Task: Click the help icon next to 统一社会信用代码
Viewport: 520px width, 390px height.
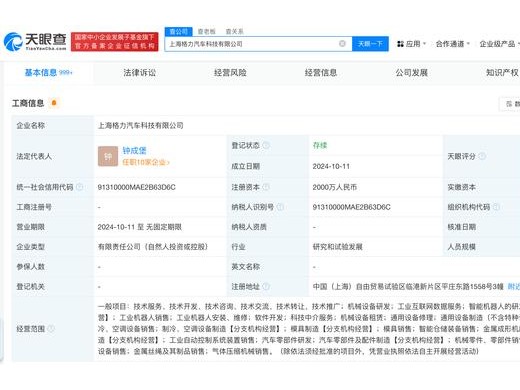Action: (x=79, y=187)
